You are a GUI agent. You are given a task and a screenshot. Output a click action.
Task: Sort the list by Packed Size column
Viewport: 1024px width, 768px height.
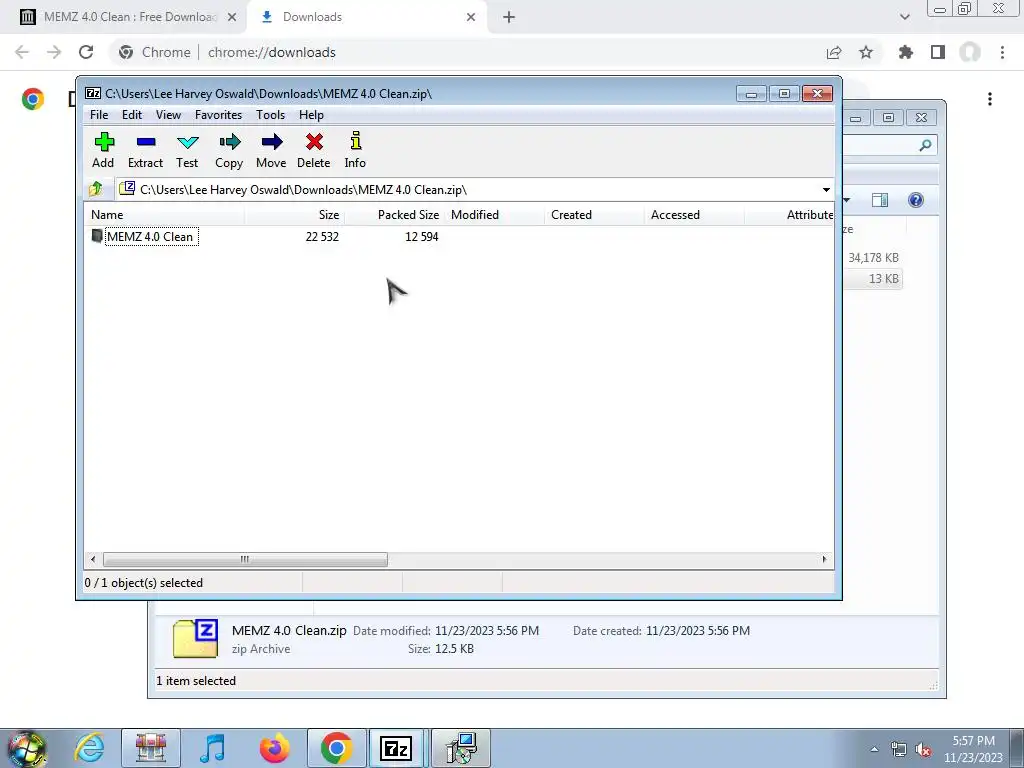coord(394,215)
